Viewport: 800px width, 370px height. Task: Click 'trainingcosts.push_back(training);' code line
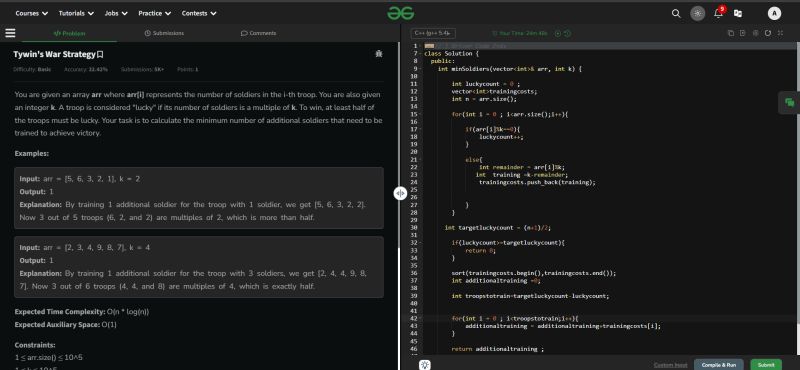[537, 182]
